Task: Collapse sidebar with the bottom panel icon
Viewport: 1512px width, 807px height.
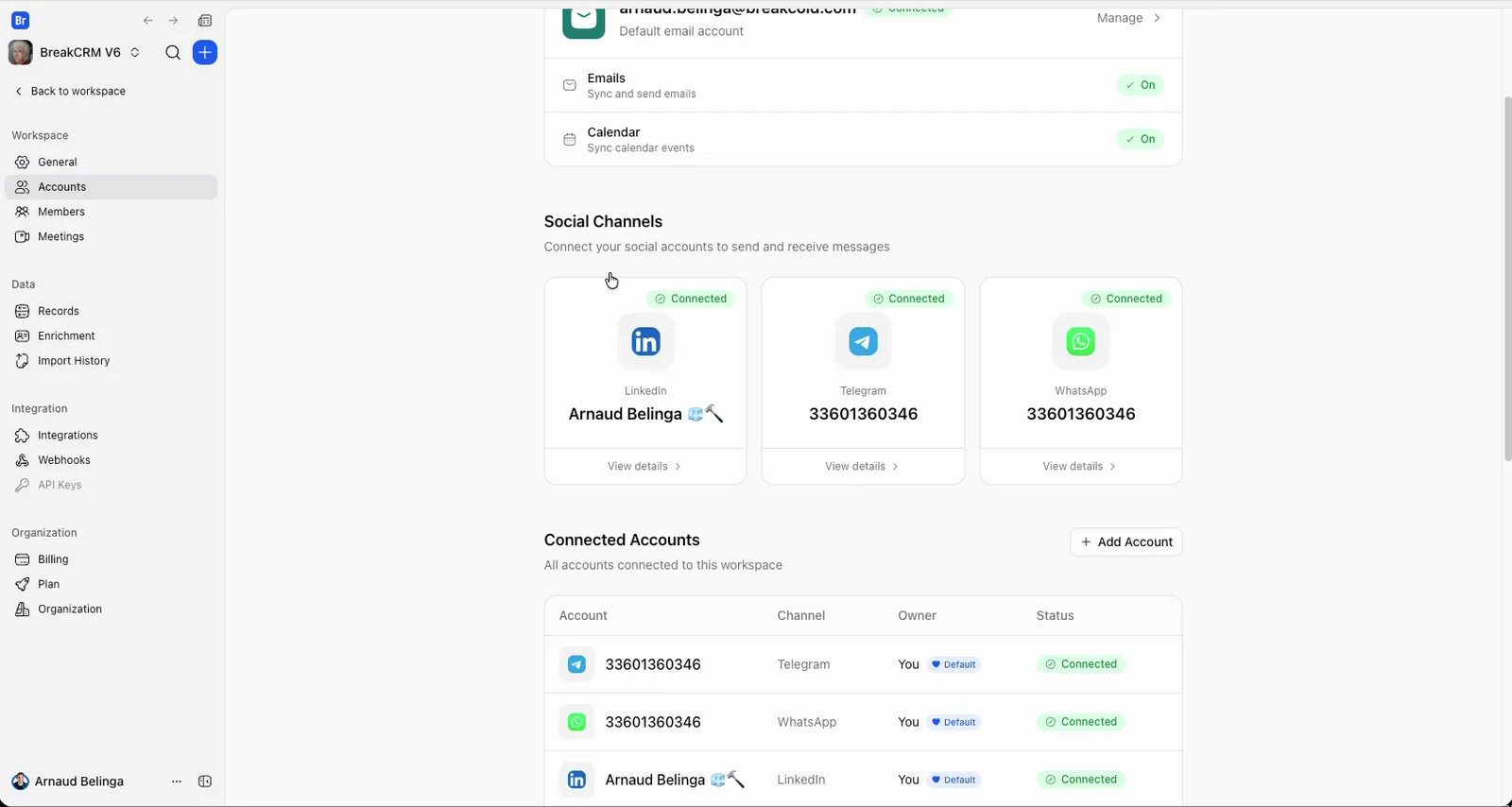Action: (x=205, y=781)
